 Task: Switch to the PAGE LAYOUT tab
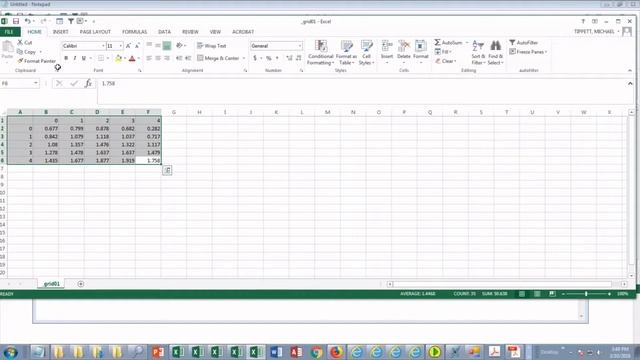[95, 32]
